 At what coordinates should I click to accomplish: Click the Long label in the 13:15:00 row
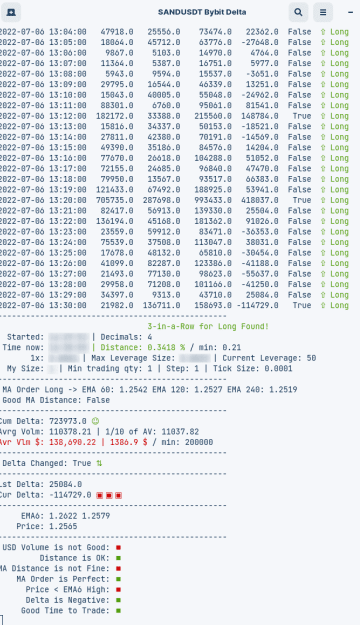point(339,147)
